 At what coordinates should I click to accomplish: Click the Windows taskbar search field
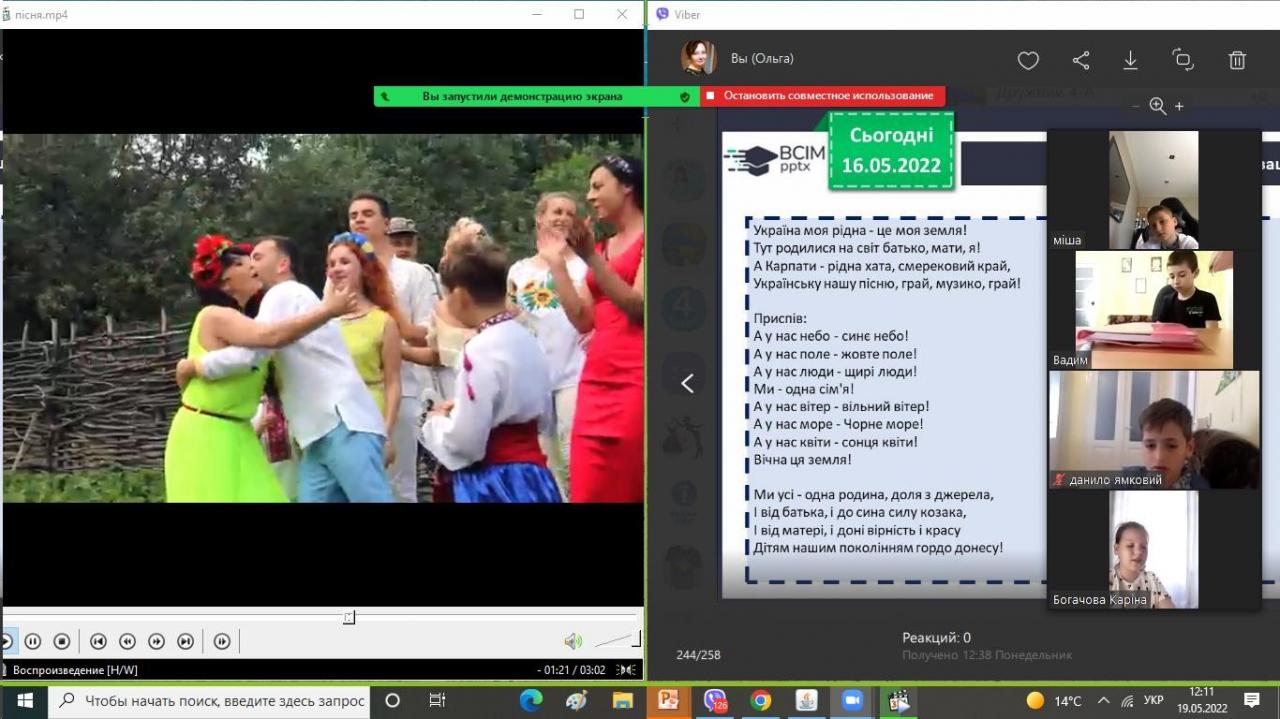(x=212, y=700)
